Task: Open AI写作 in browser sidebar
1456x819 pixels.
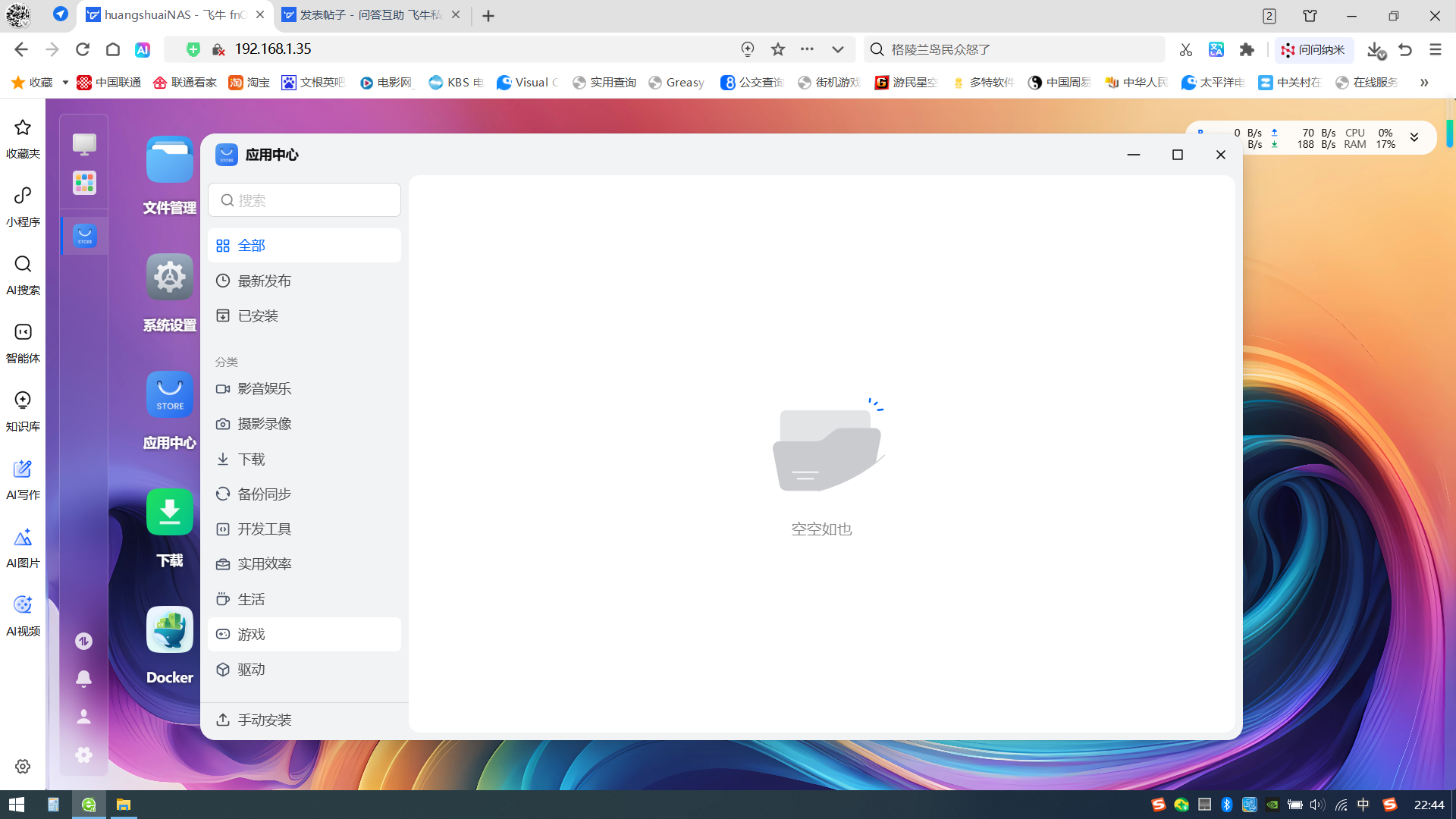Action: pos(23,479)
